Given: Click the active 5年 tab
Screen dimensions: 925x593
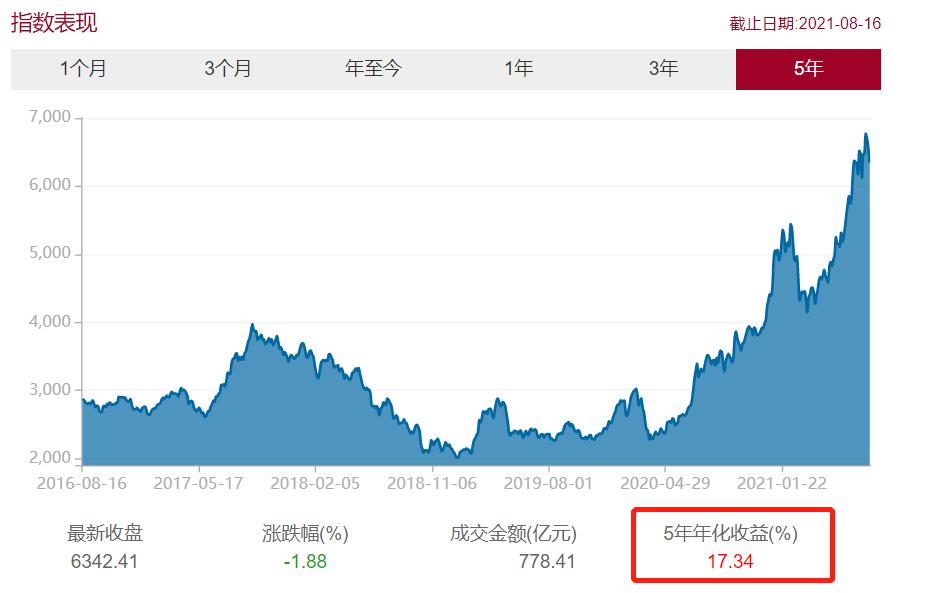Looking at the screenshot, I should point(808,69).
